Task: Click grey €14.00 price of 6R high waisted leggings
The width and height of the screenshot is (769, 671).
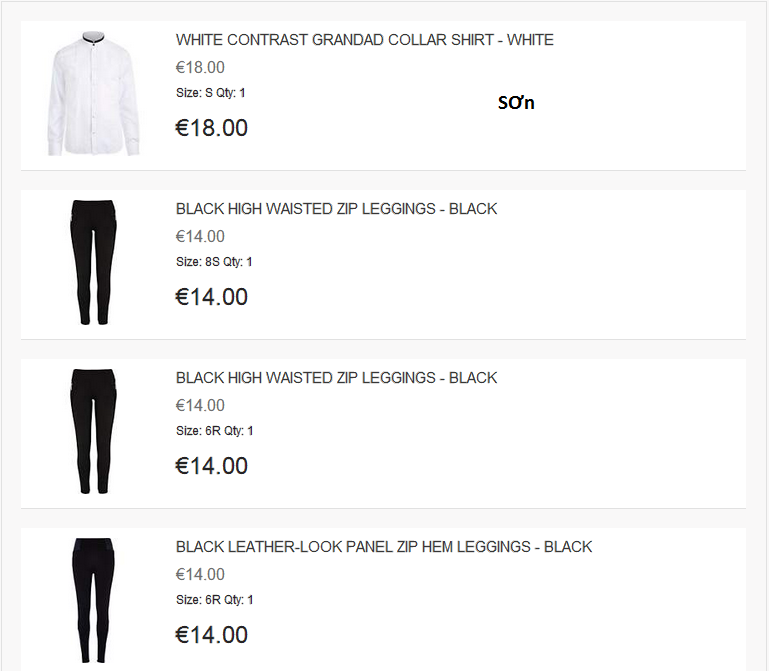Action: (x=200, y=406)
